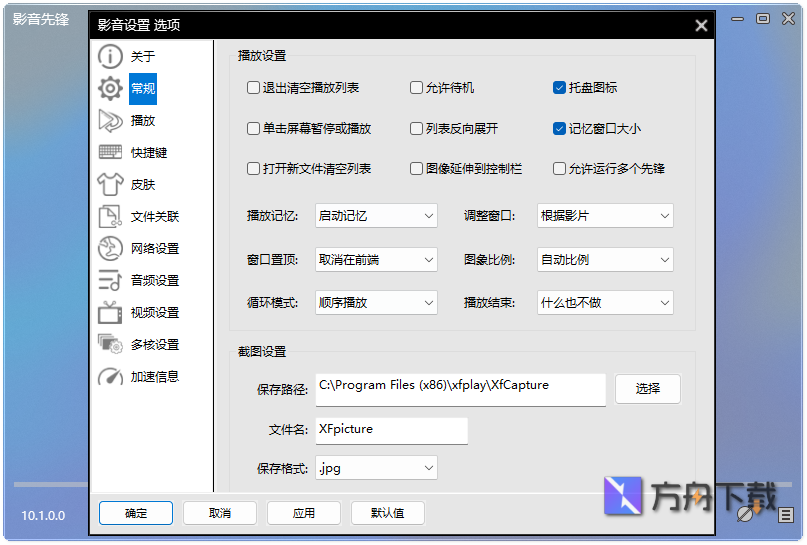This screenshot has width=807, height=545.
Task: Open 窗口置顶 dropdown
Action: (x=376, y=259)
